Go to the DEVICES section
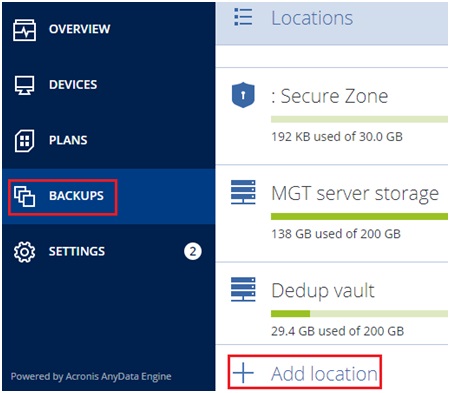The height and width of the screenshot is (393, 450). pos(73,85)
